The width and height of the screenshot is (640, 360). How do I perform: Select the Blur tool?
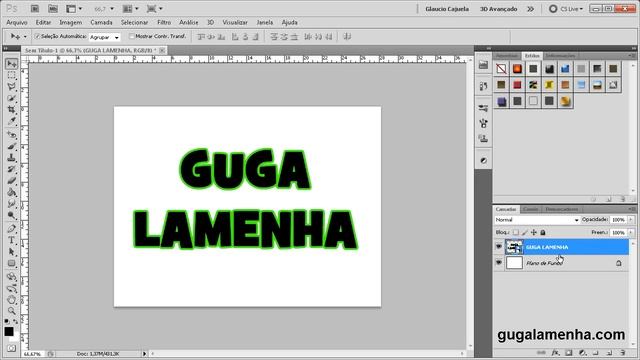coord(11,203)
